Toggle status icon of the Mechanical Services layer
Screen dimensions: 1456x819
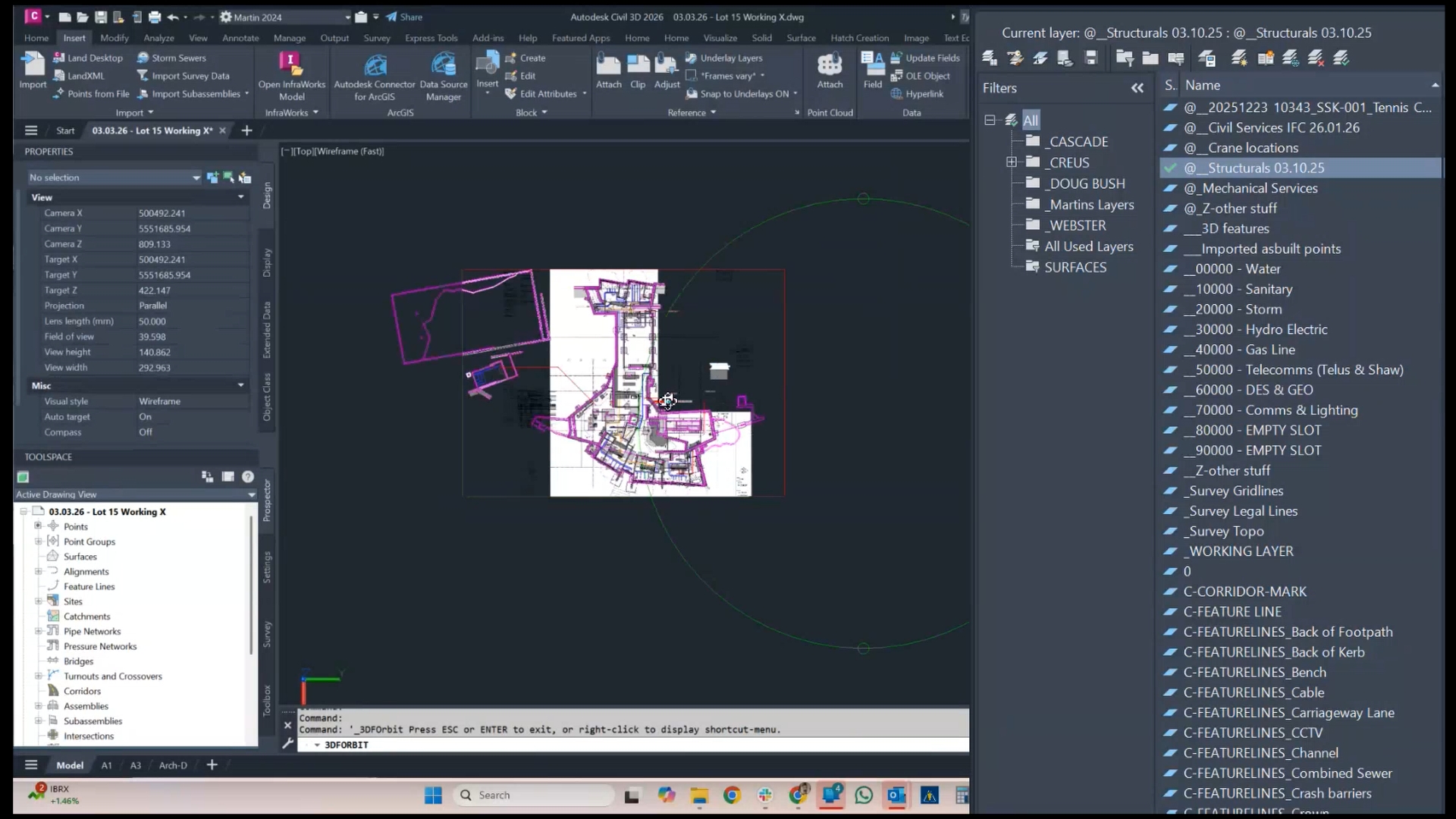pyautogui.click(x=1170, y=188)
